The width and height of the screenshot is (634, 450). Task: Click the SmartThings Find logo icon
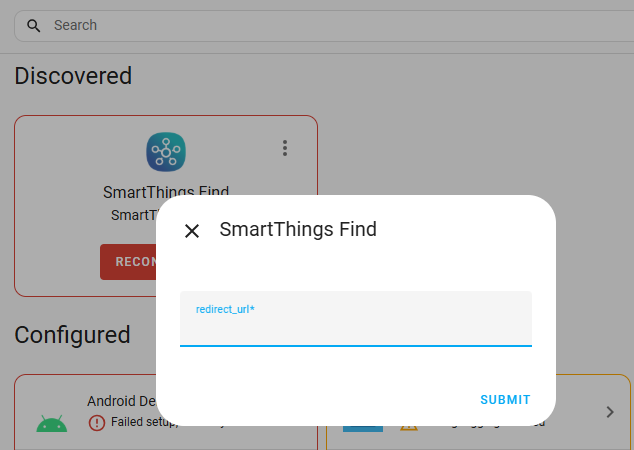pyautogui.click(x=166, y=152)
